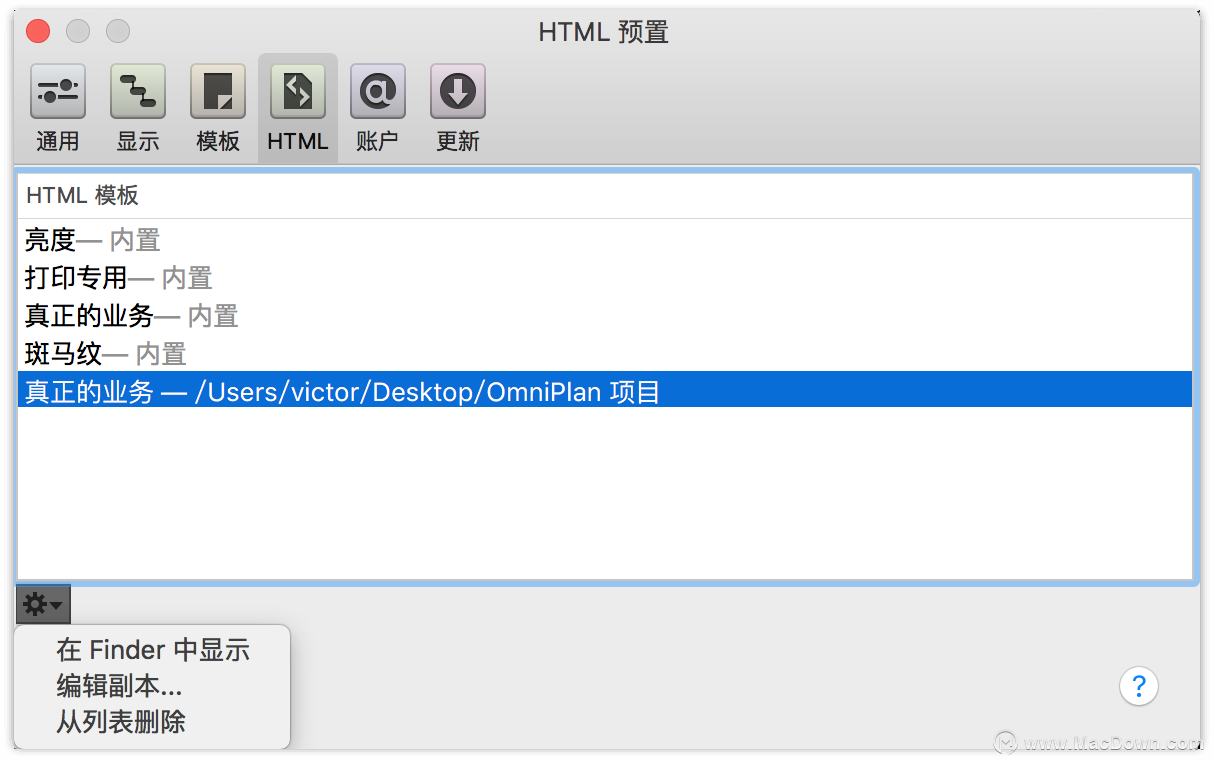Click the HTML 模板 column header
The height and width of the screenshot is (760, 1214).
tap(605, 196)
